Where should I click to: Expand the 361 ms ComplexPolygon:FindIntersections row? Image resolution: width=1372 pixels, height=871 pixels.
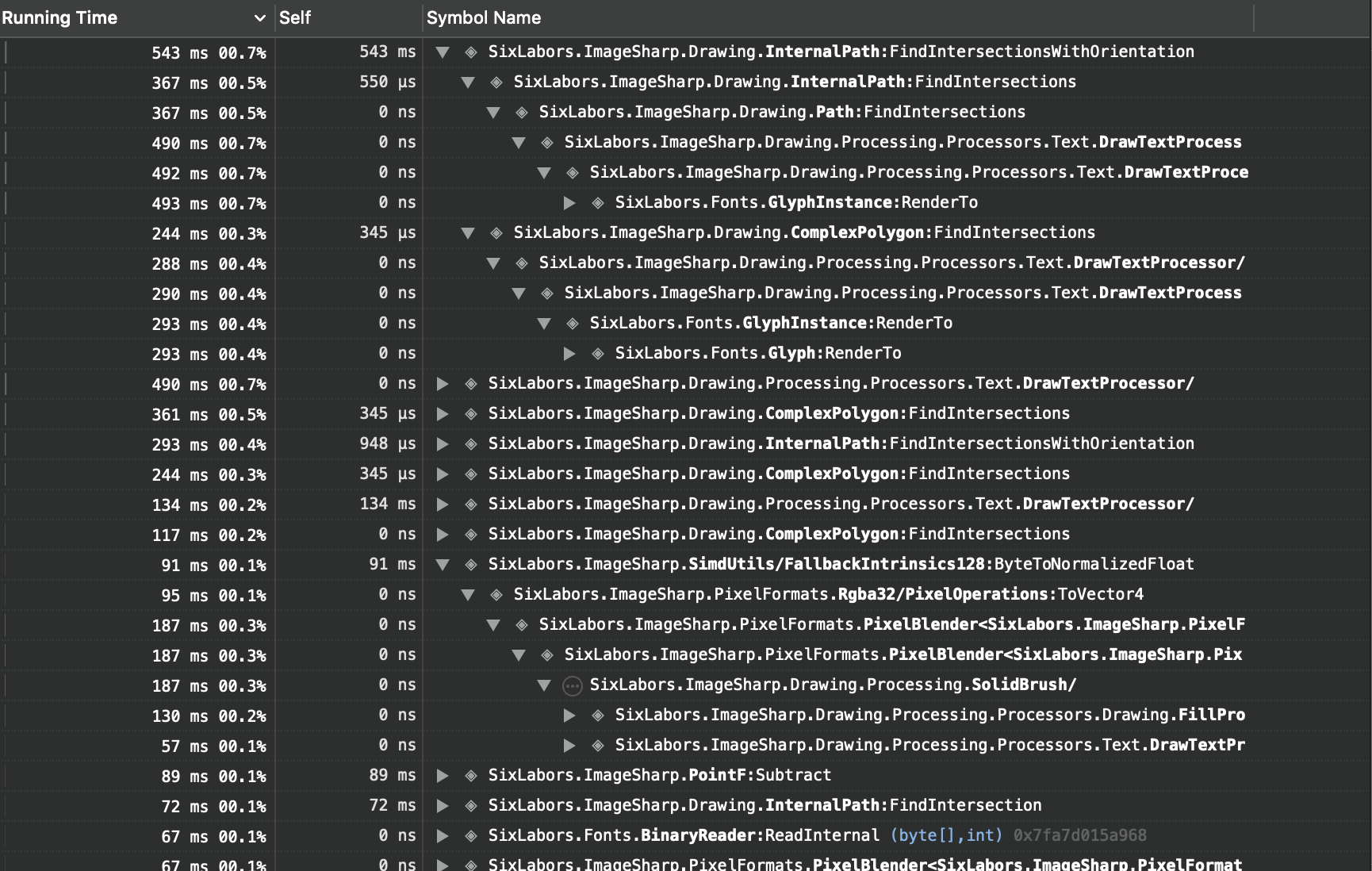[x=443, y=414]
